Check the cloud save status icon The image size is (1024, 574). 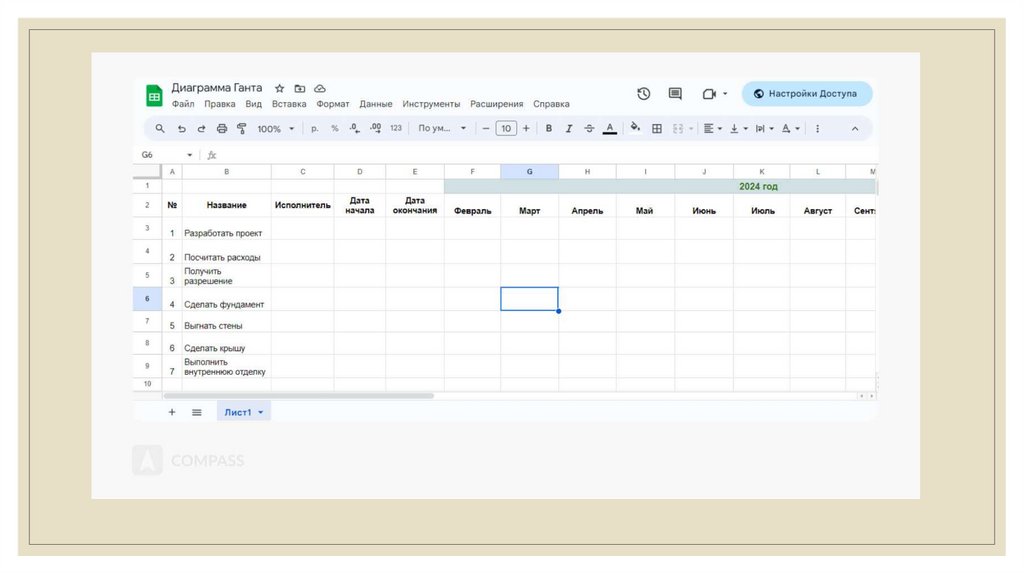320,88
